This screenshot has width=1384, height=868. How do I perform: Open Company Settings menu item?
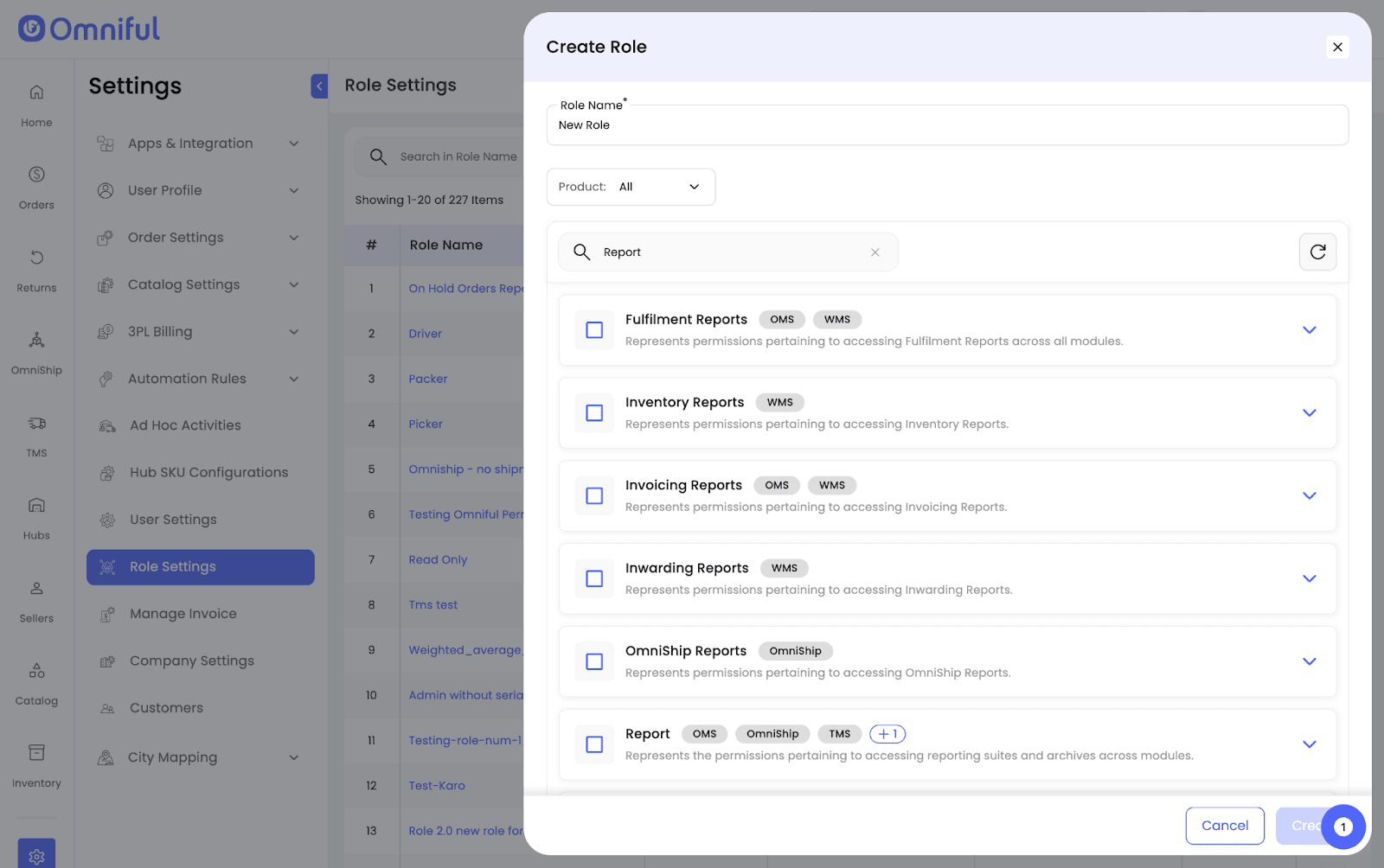(191, 661)
